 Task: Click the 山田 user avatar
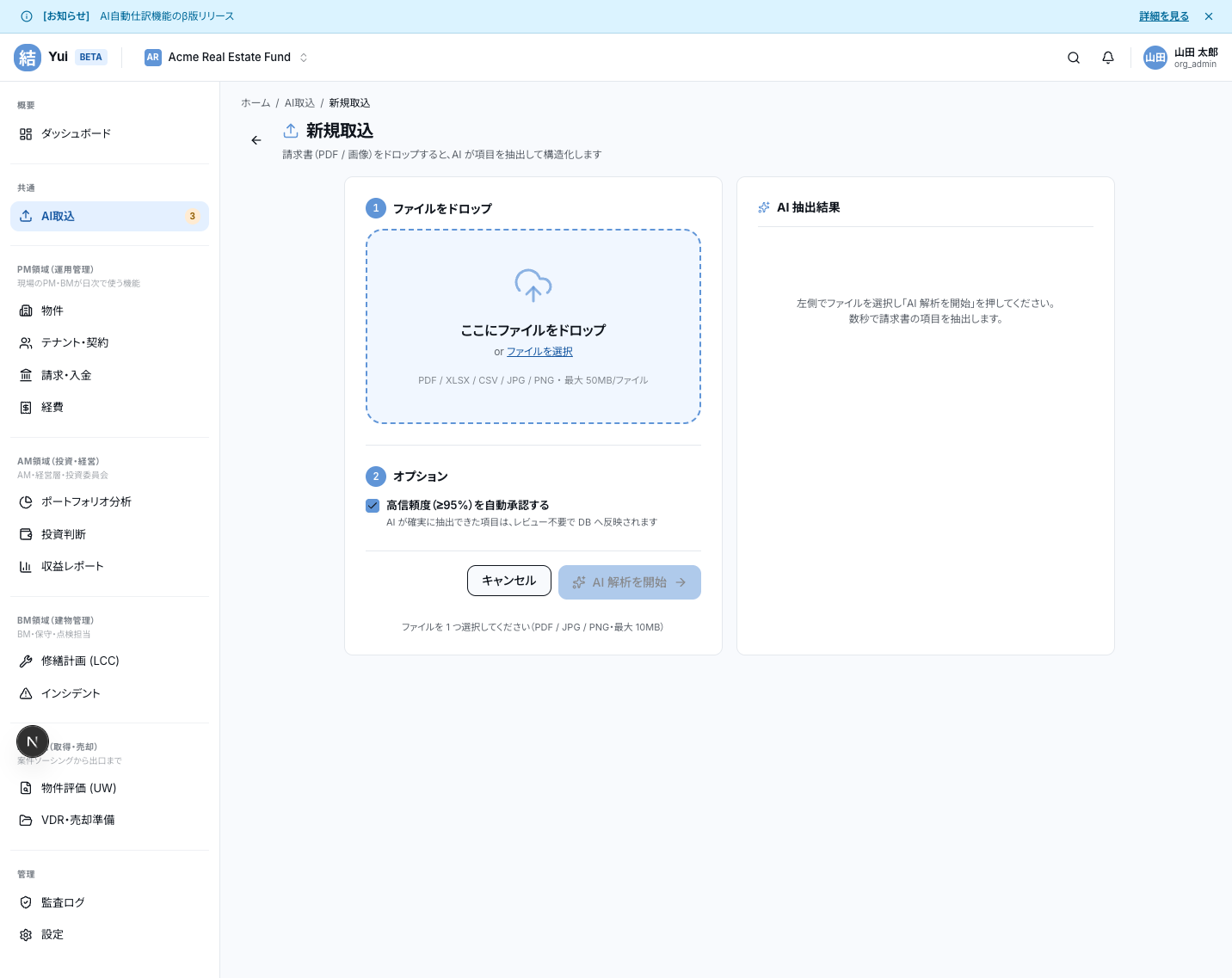pos(1155,58)
